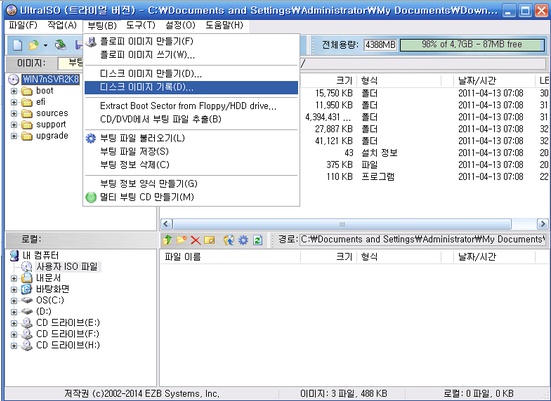Screen dimensions: 551x401
Task: Open the dropdown arrow beside the Open icon
Action: point(45,45)
